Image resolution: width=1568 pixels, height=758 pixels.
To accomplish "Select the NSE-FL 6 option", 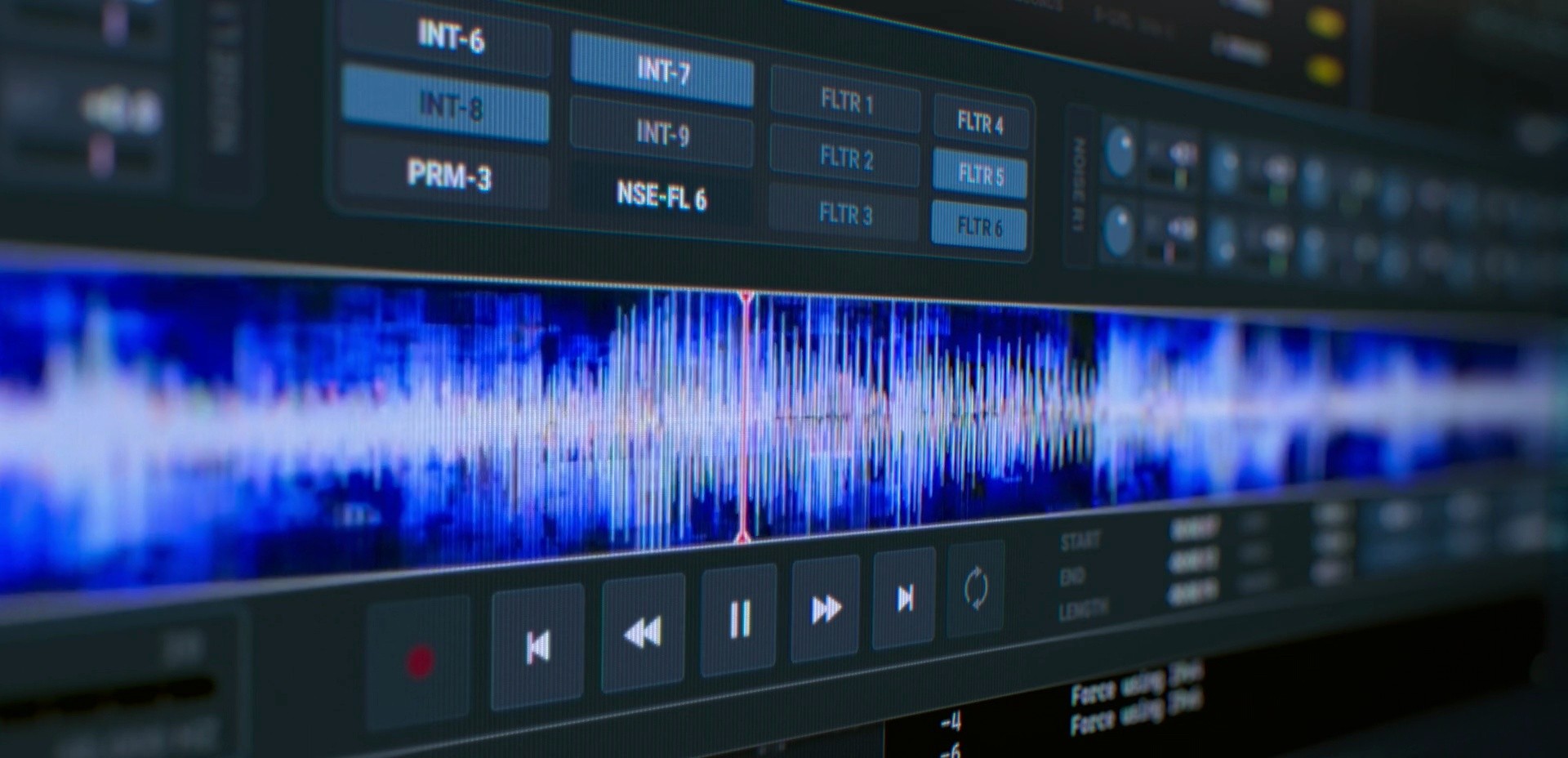I will coord(661,196).
